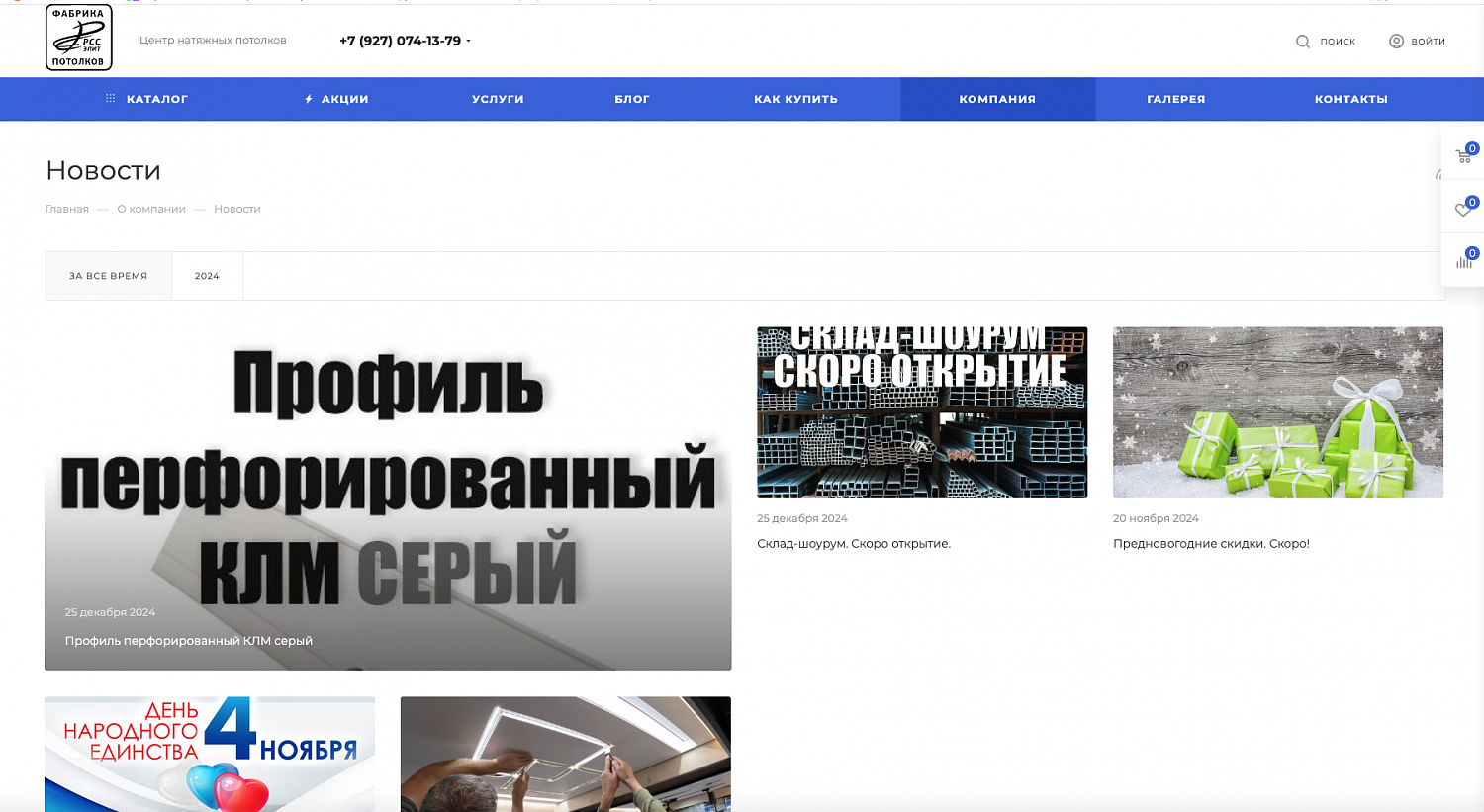This screenshot has width=1484, height=812.
Task: Open the Каталог menu
Action: click(x=157, y=99)
